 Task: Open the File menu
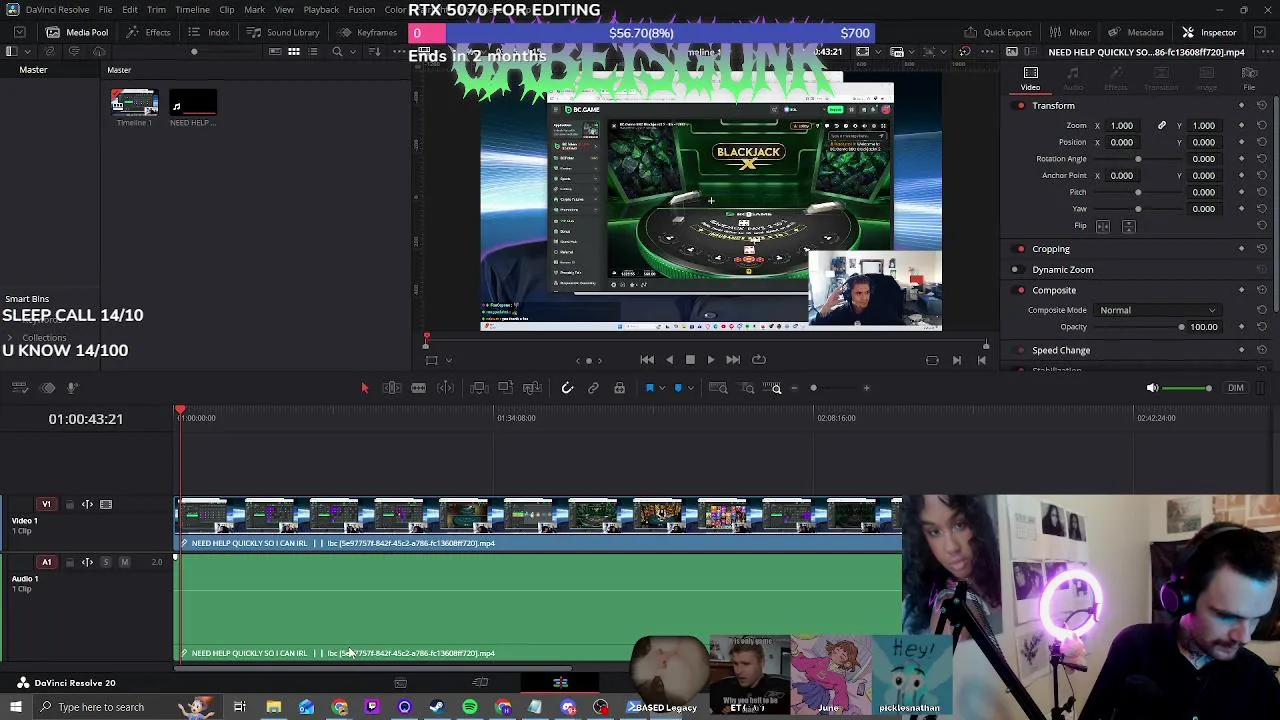click(x=105, y=10)
